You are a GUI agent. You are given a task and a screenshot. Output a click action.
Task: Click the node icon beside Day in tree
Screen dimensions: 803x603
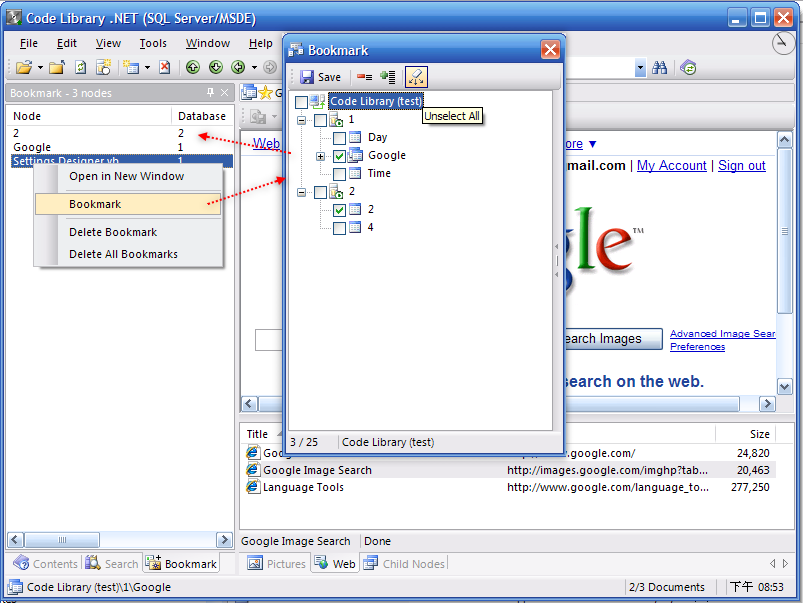[355, 137]
